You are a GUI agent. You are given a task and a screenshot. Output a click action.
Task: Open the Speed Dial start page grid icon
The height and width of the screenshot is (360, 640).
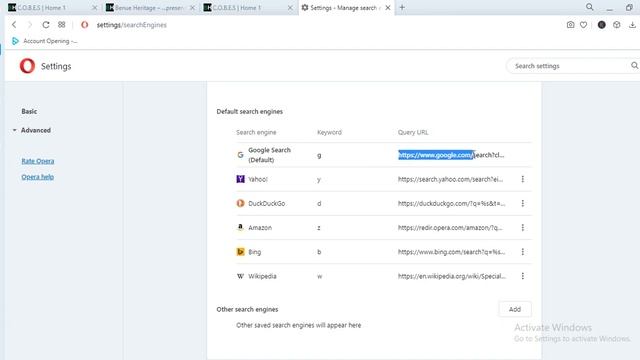point(62,24)
